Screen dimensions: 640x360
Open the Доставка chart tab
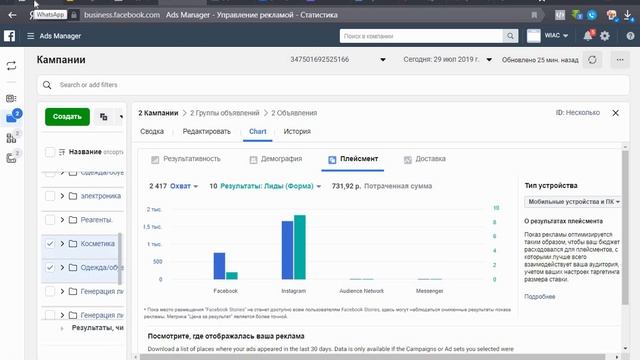[x=424, y=159]
